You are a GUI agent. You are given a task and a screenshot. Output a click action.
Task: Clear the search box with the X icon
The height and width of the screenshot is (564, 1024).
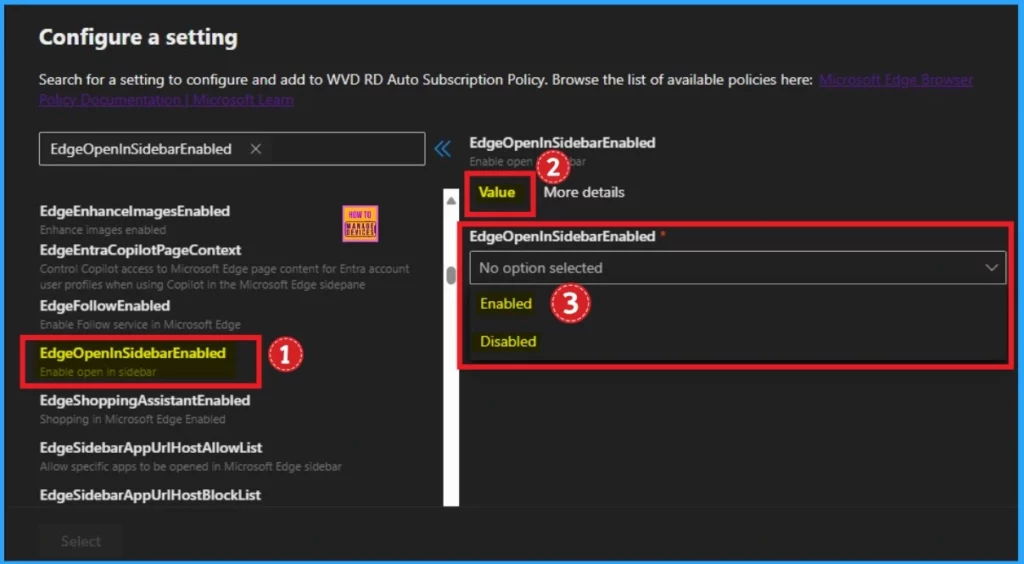click(x=255, y=149)
